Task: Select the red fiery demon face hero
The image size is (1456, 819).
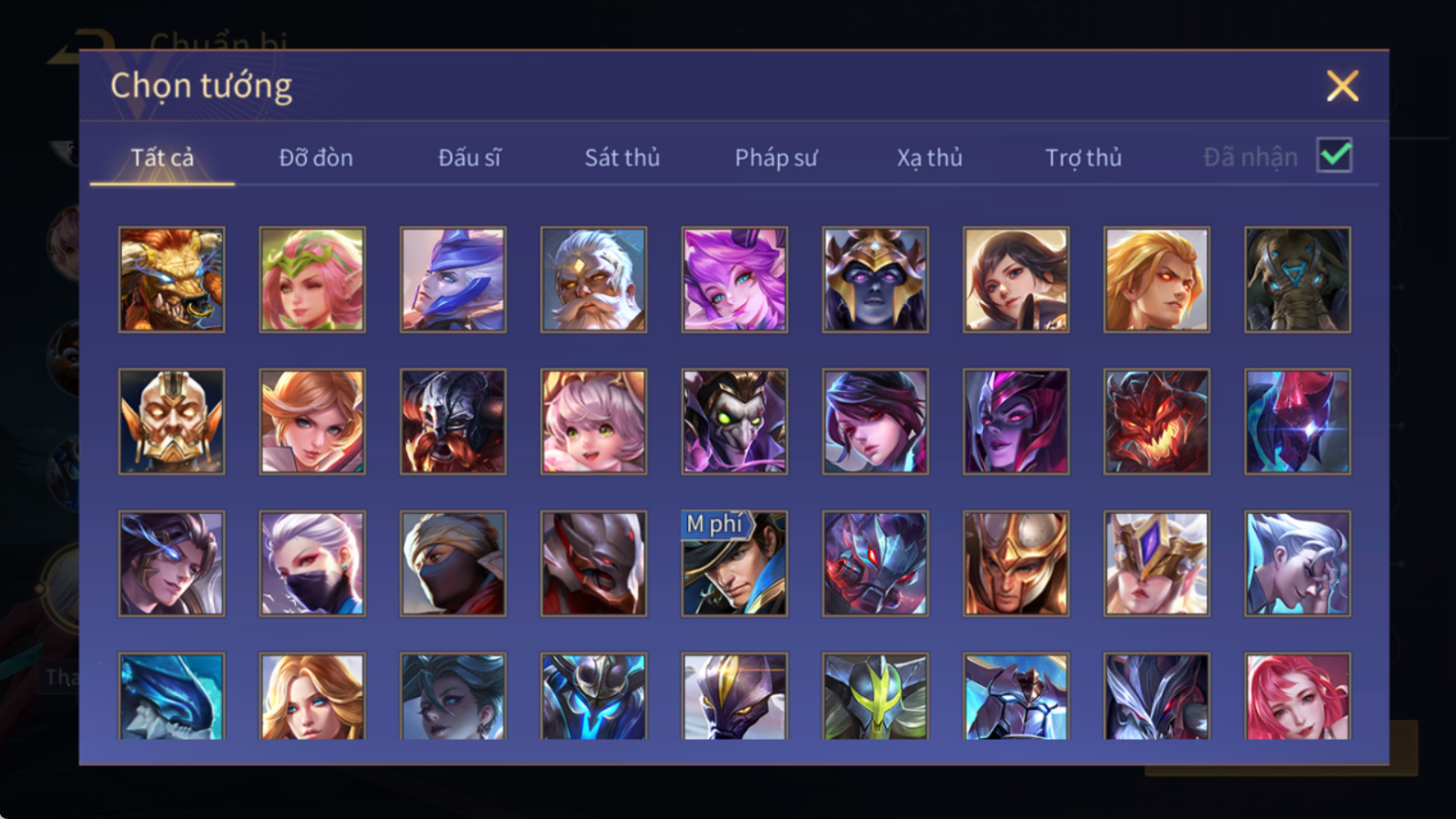Action: (1157, 422)
